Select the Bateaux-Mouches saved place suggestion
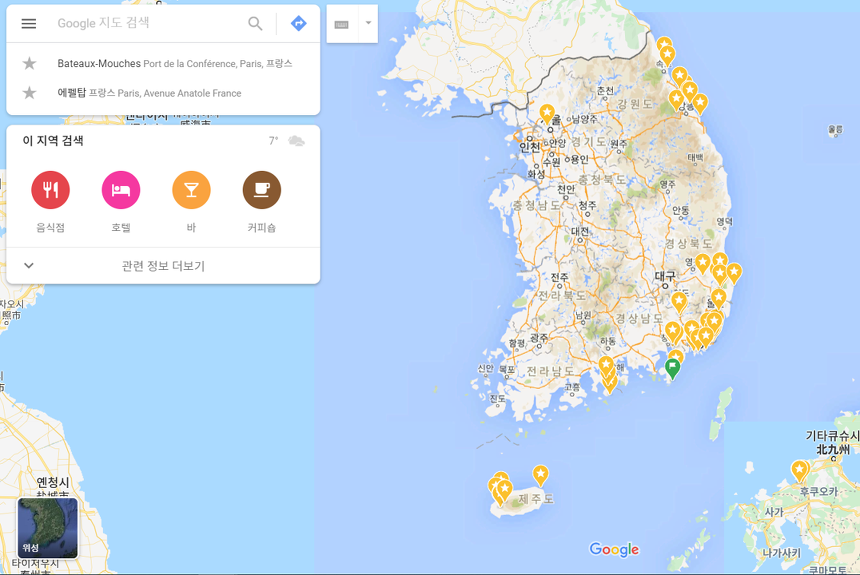 [x=163, y=63]
